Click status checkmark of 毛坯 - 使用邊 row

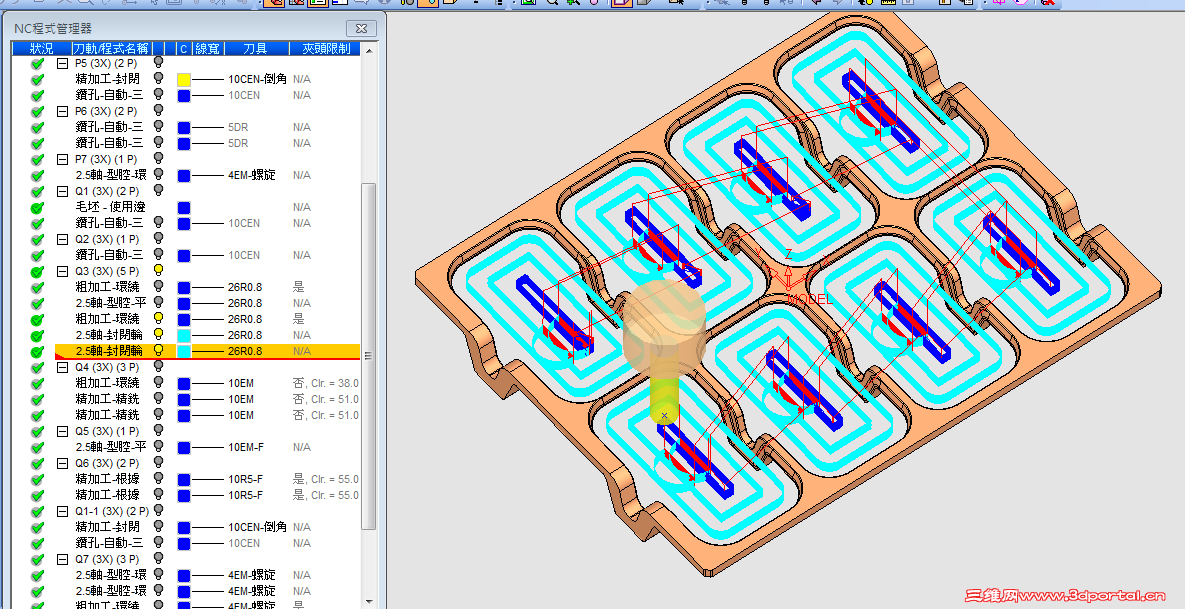tap(38, 207)
